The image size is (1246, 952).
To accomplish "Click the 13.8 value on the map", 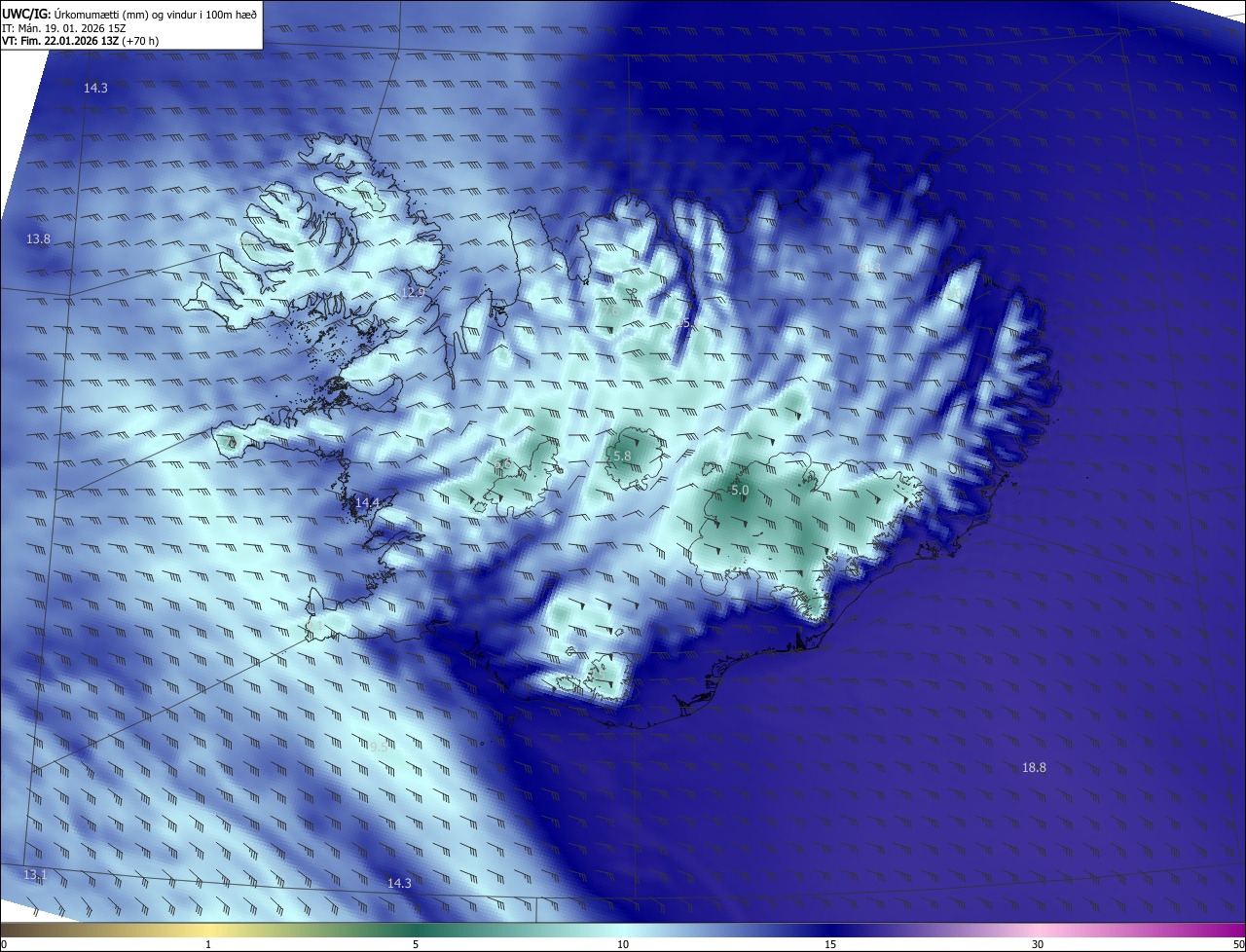I will (38, 238).
